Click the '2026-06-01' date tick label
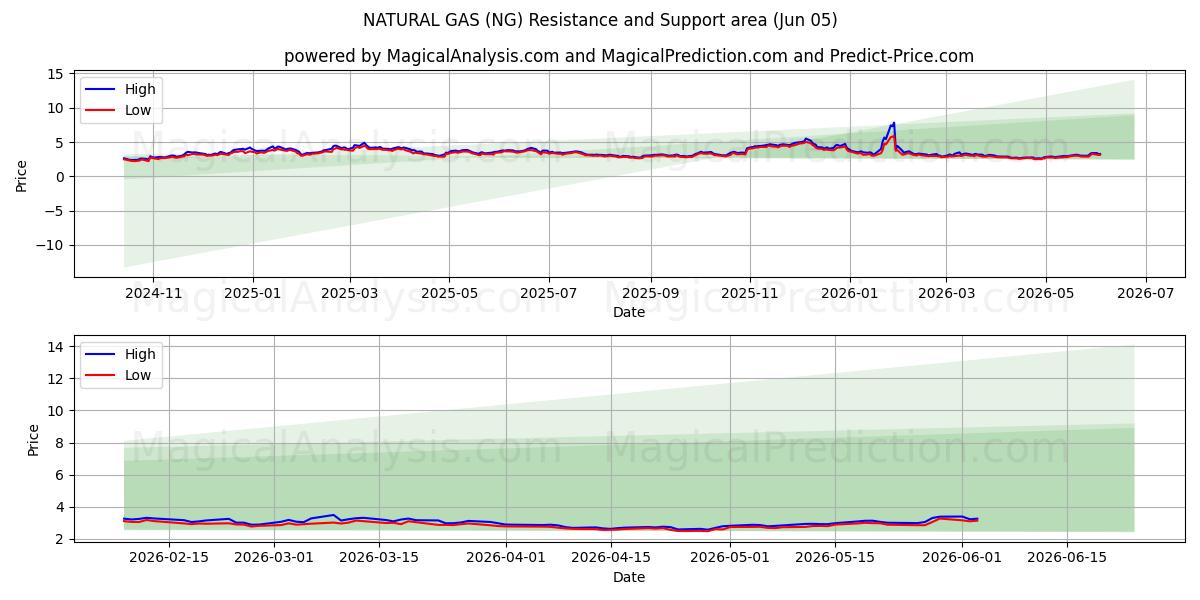The image size is (1200, 600). pyautogui.click(x=963, y=560)
